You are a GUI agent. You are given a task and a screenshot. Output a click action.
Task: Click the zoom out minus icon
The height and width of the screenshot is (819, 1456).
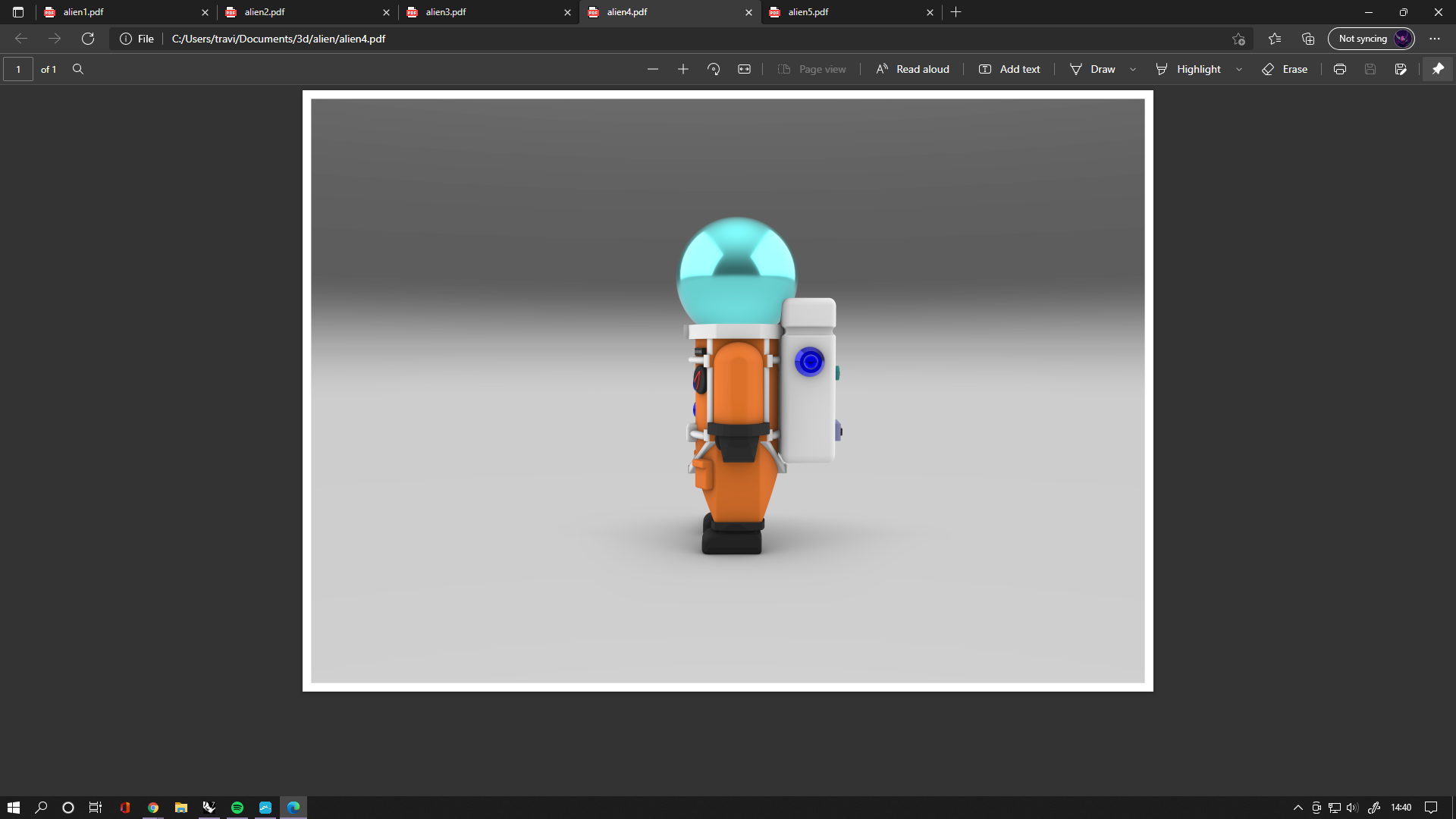tap(653, 69)
